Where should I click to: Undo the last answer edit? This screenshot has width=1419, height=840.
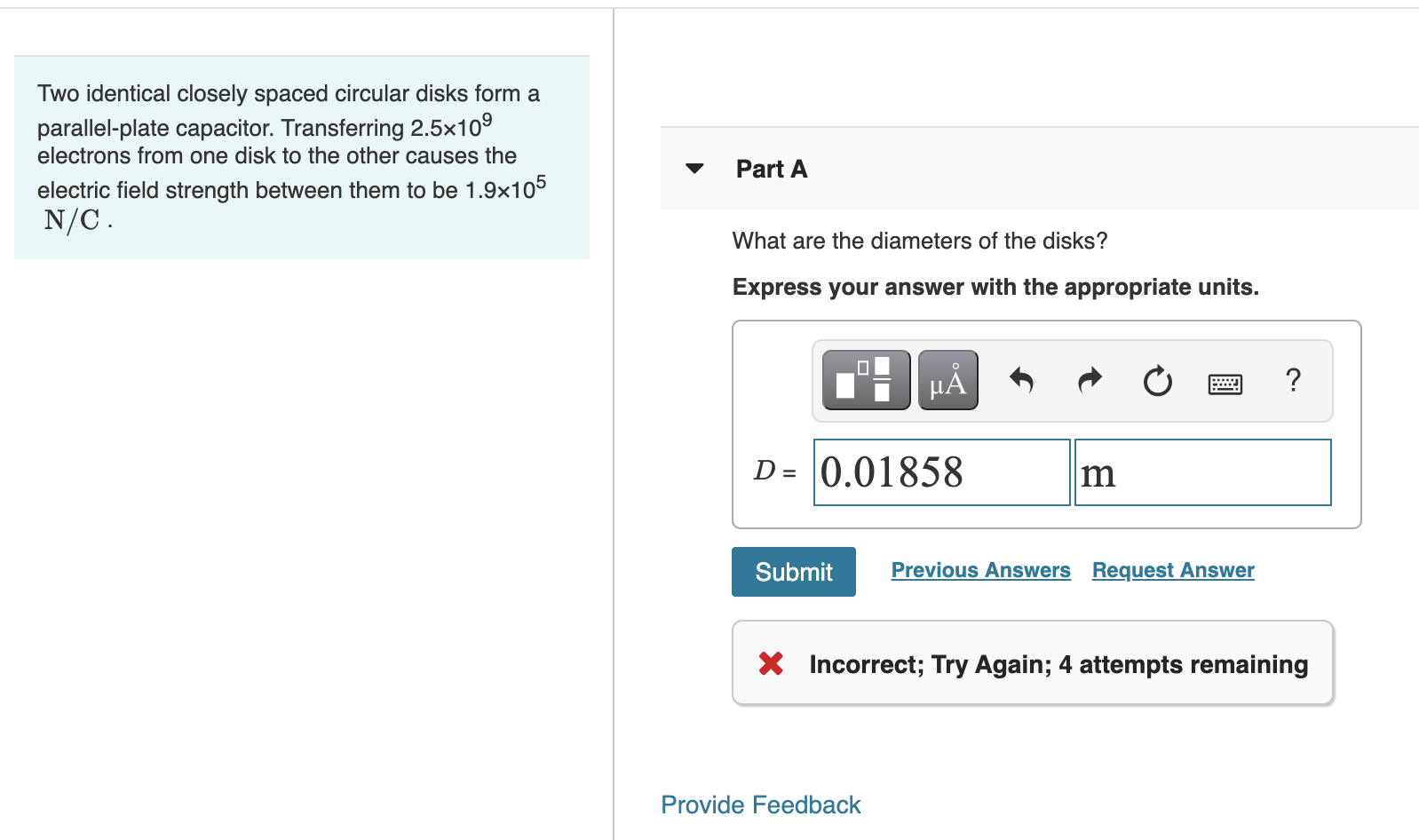(1021, 381)
